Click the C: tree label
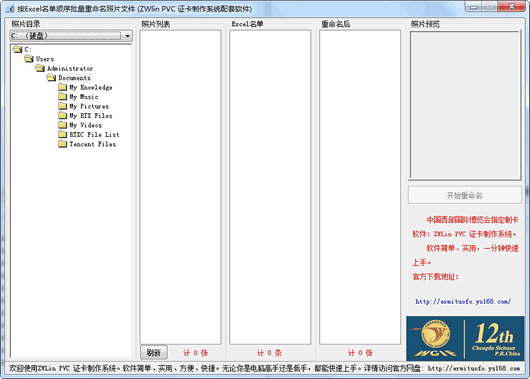The image size is (530, 379). click(28, 49)
